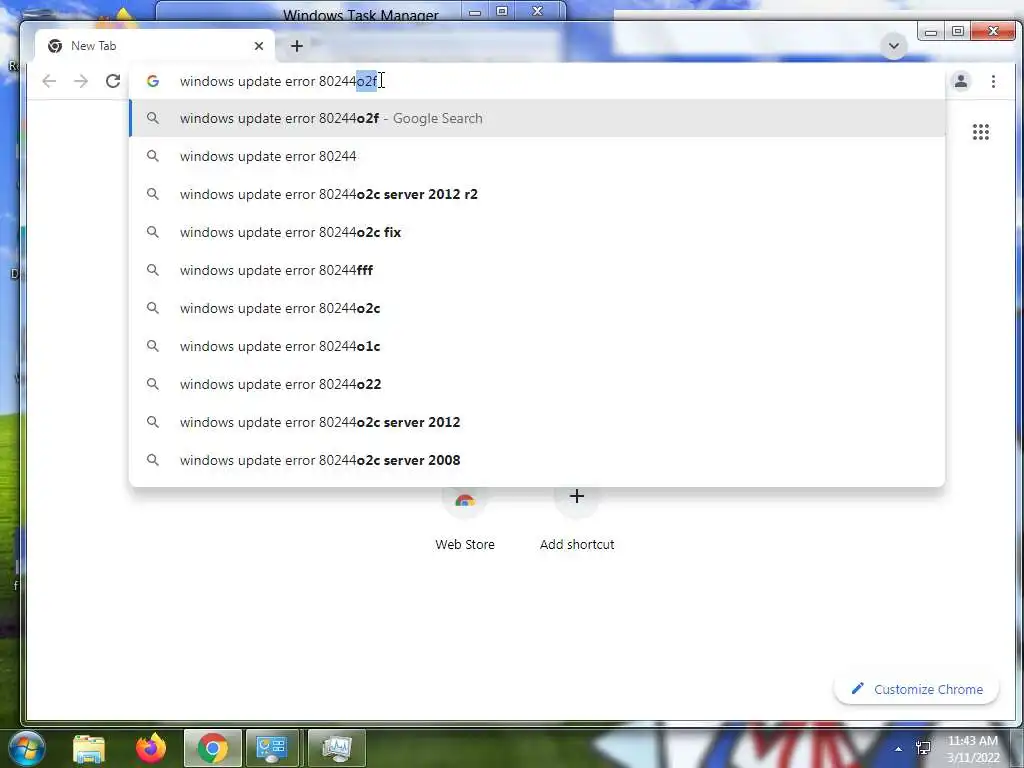Choose suggestion ending '80244o2c server 2012'
The width and height of the screenshot is (1024, 768).
click(x=537, y=422)
